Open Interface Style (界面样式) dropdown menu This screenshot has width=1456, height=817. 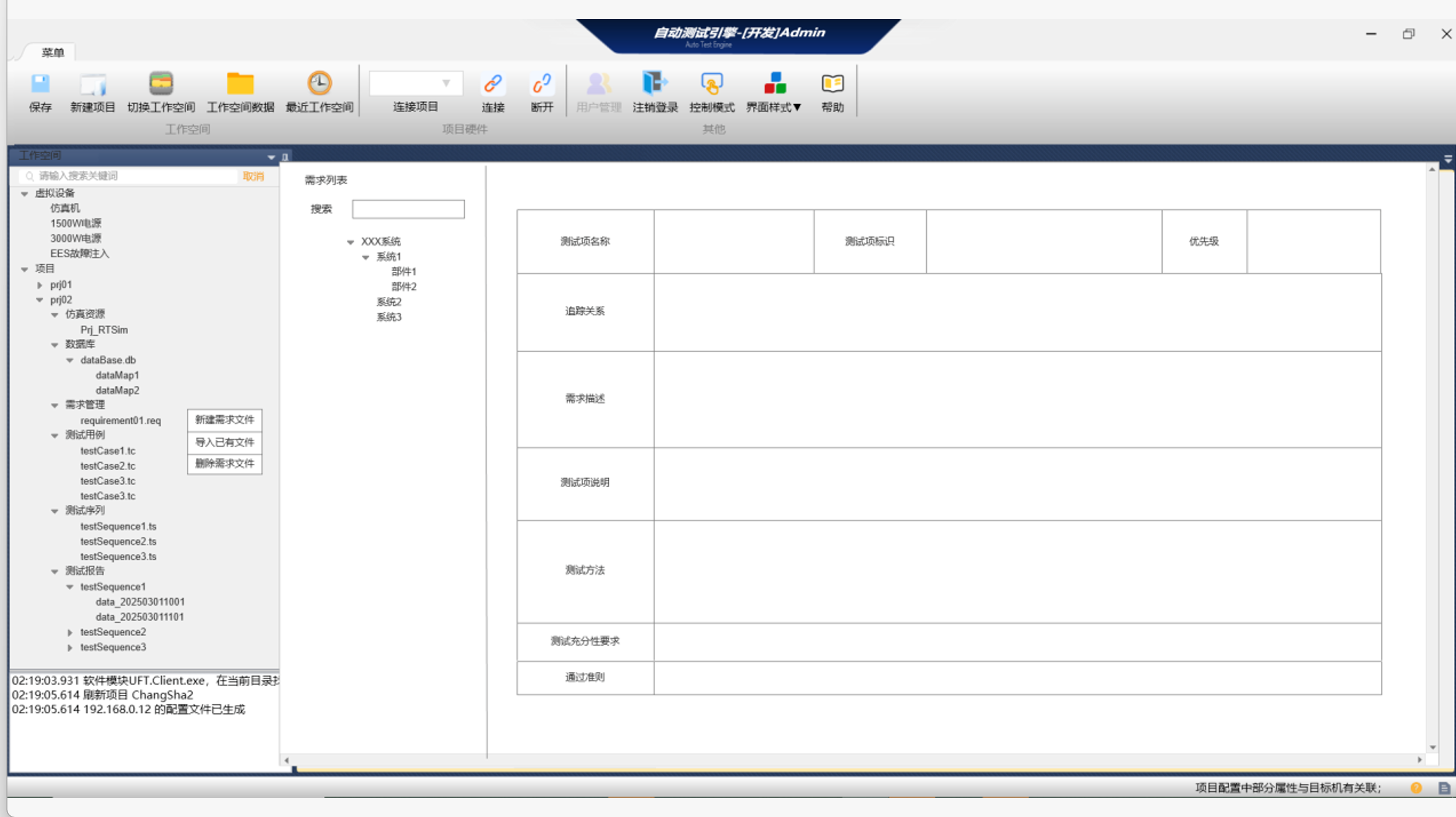pyautogui.click(x=774, y=90)
